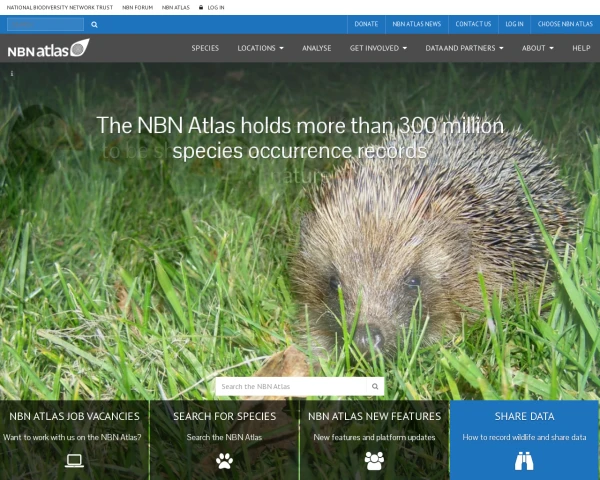Open the Data and Partners dropdown
Image resolution: width=600 pixels, height=480 pixels.
pyautogui.click(x=464, y=48)
